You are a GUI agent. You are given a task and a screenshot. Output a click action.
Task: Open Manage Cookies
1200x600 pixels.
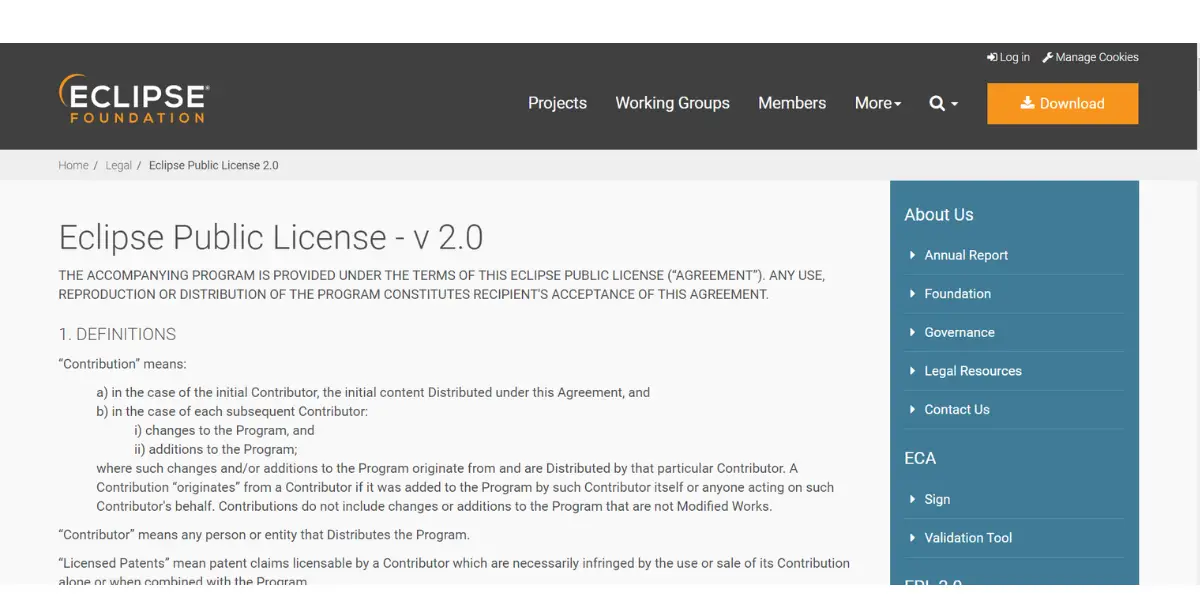click(1090, 57)
